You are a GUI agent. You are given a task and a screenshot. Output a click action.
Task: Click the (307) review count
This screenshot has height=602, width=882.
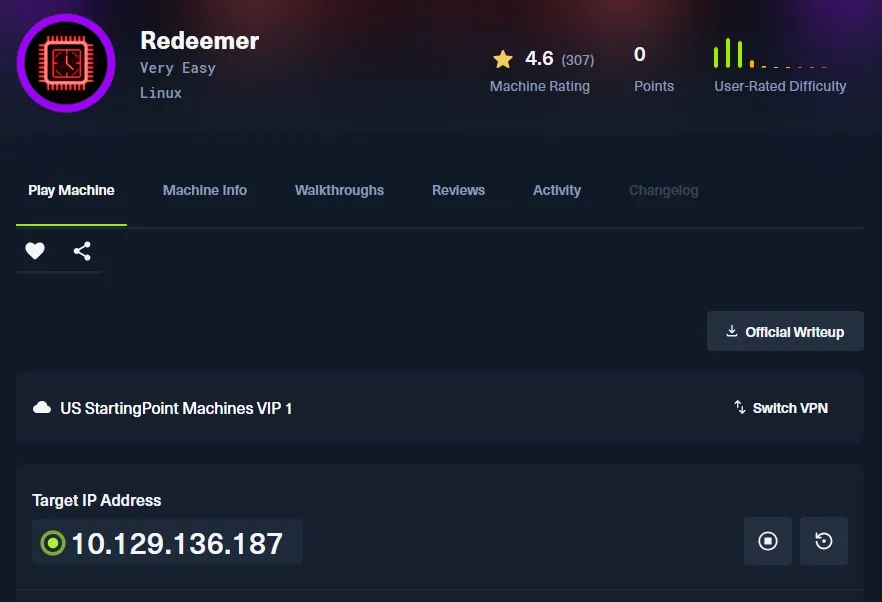tap(578, 60)
